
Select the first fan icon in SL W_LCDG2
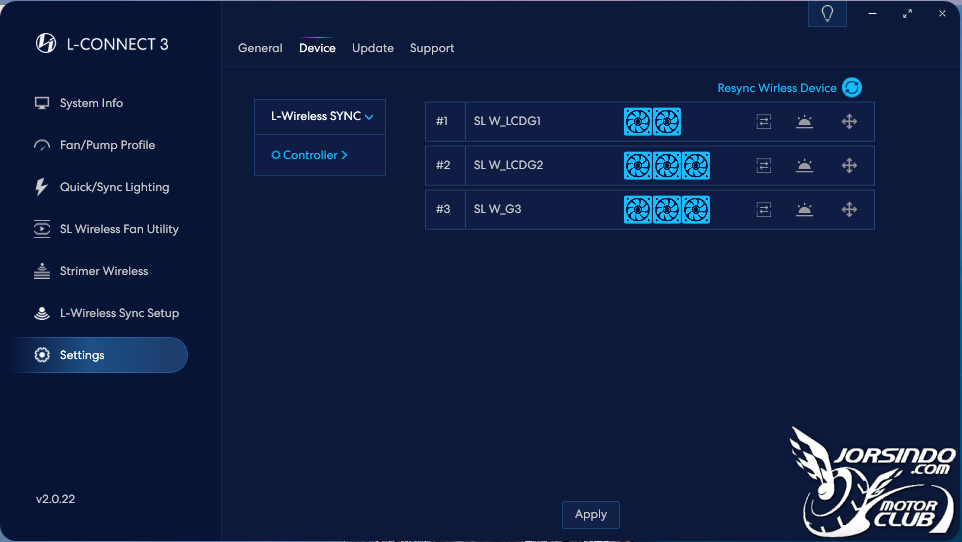click(x=638, y=166)
